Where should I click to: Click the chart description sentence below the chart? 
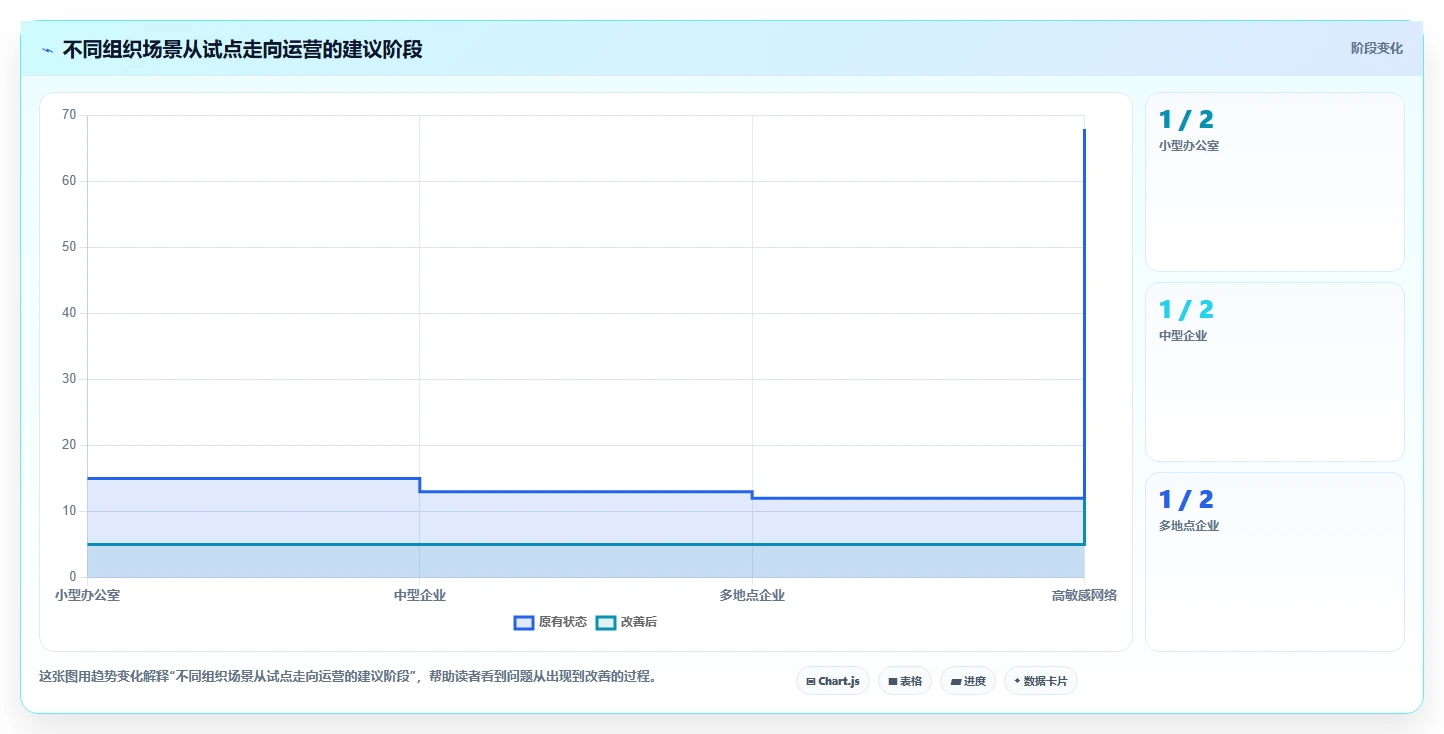[x=350, y=676]
